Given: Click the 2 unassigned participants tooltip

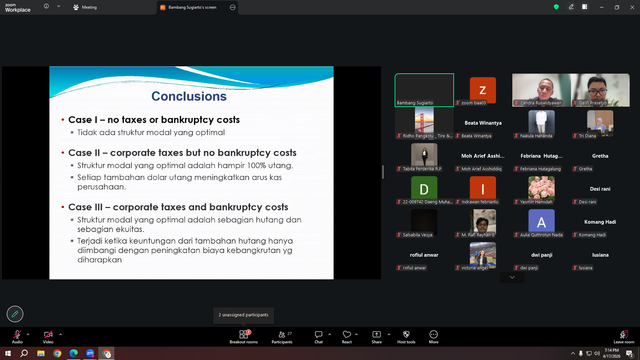Looking at the screenshot, I should (243, 315).
